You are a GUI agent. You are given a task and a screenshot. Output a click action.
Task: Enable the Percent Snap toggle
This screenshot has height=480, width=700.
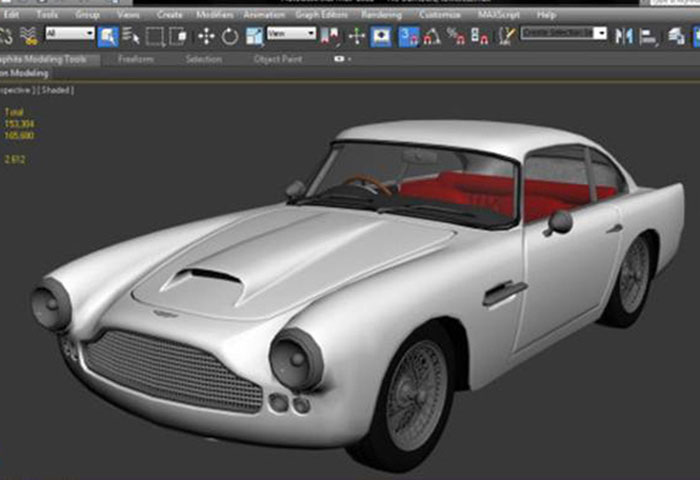[x=456, y=36]
